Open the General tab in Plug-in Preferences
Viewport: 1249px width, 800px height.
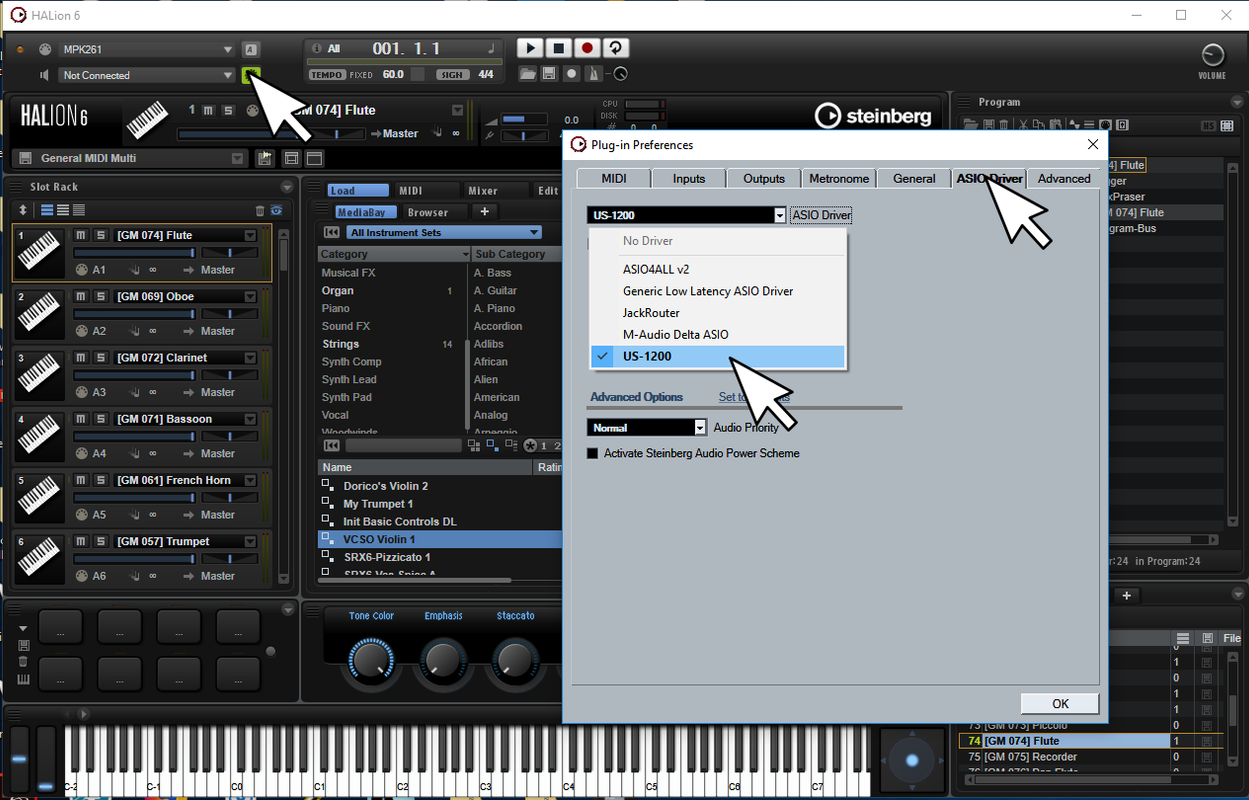pos(914,178)
